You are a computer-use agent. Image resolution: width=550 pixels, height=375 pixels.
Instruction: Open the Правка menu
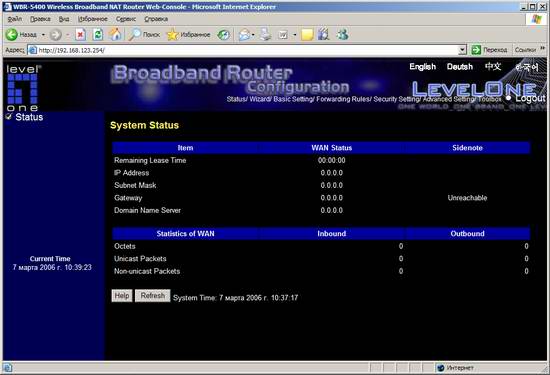(x=40, y=19)
